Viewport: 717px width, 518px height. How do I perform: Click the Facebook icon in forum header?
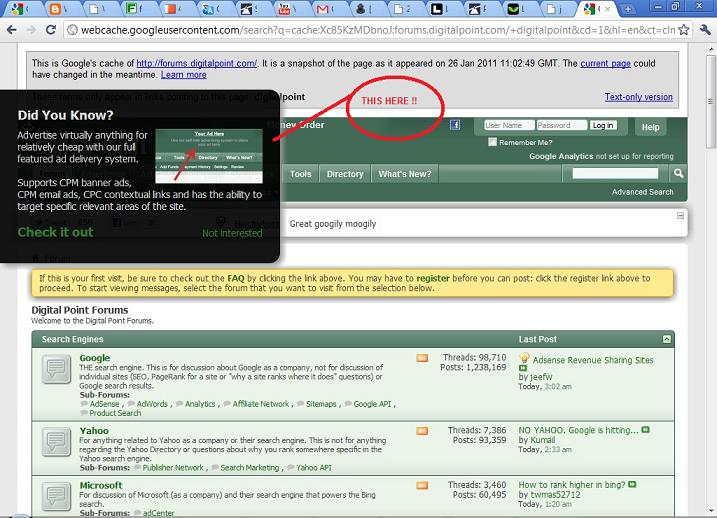coord(455,125)
